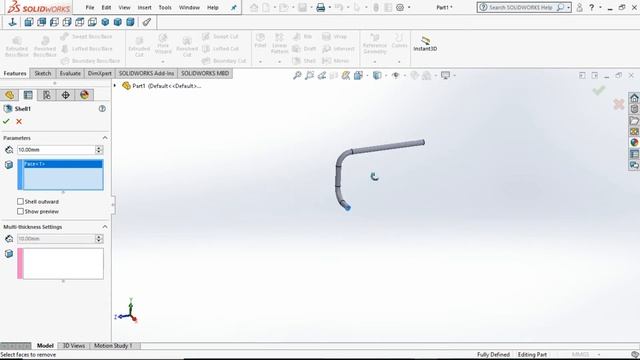The image size is (640, 360).
Task: Open the Window menu
Action: pyautogui.click(x=189, y=7)
